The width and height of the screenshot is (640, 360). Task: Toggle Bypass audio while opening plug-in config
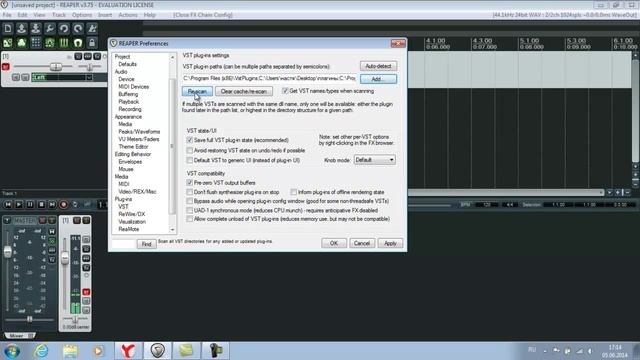point(189,201)
